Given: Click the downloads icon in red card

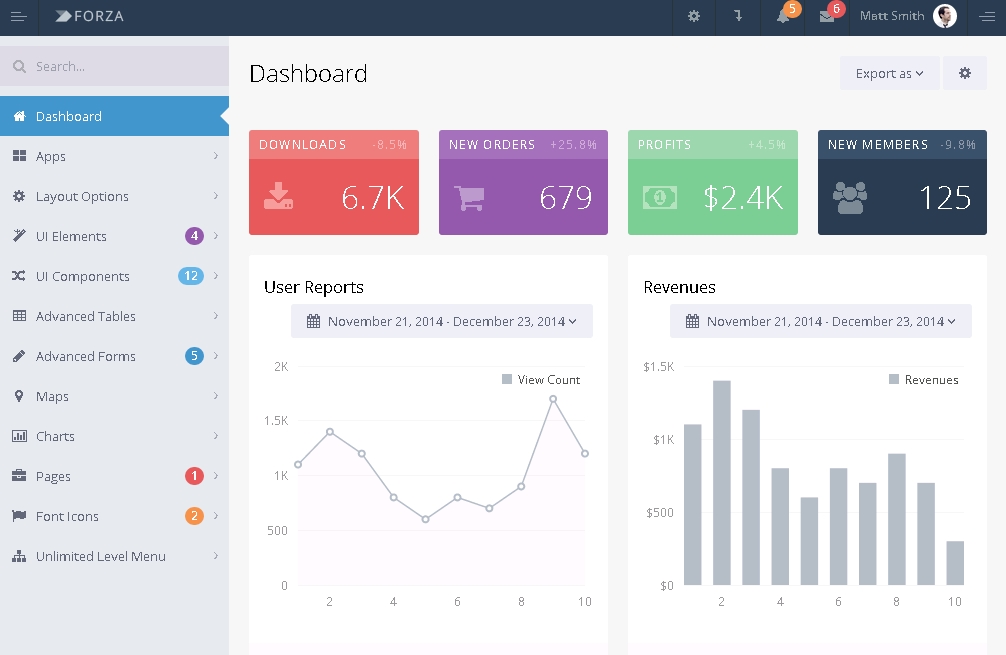Looking at the screenshot, I should point(278,196).
